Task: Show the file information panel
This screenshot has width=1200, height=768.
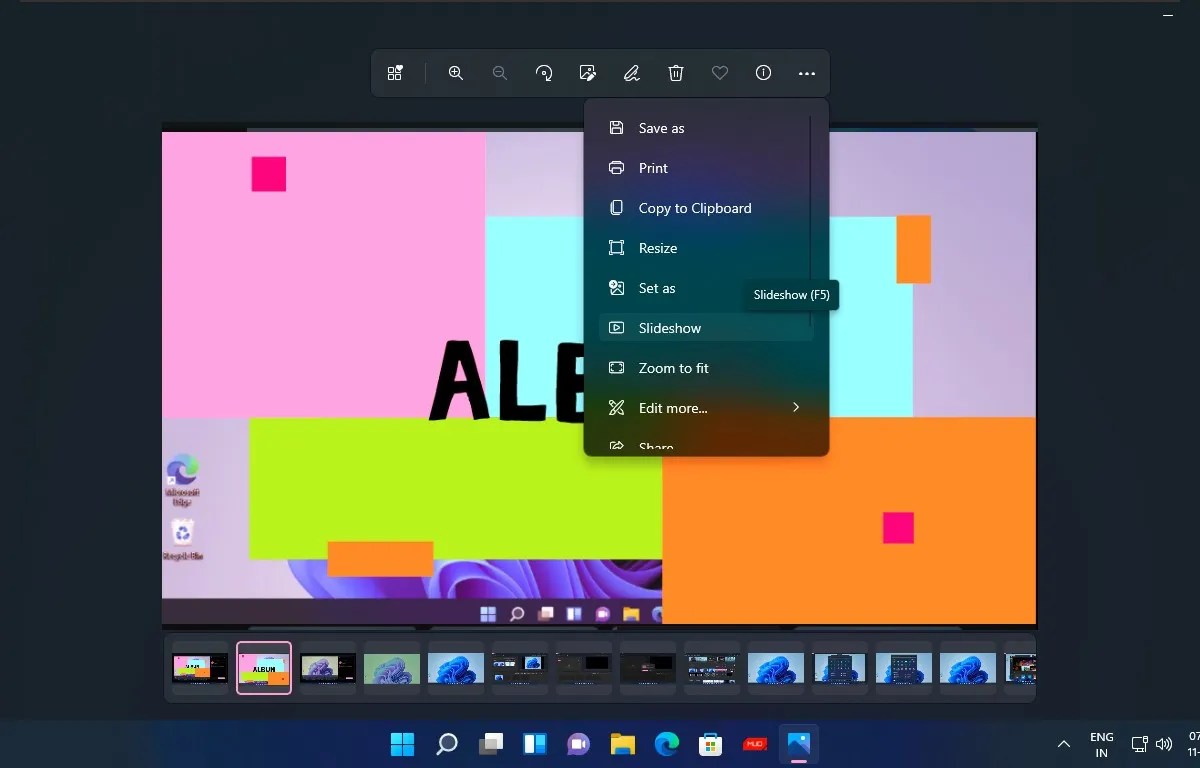Action: (763, 72)
